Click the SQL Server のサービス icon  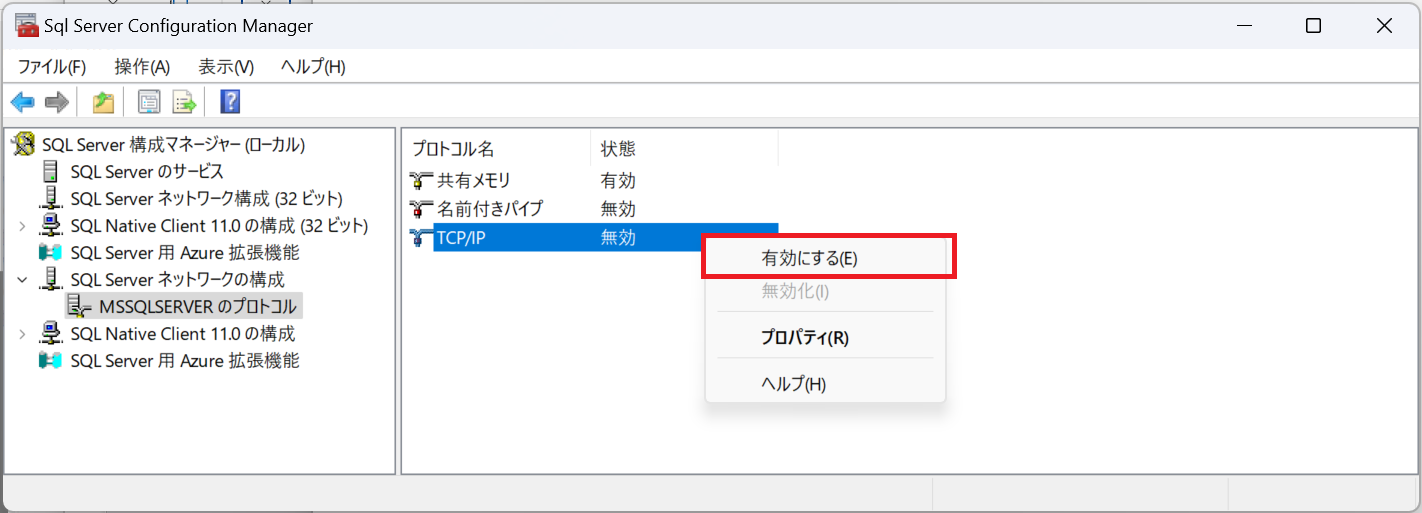pyautogui.click(x=50, y=172)
